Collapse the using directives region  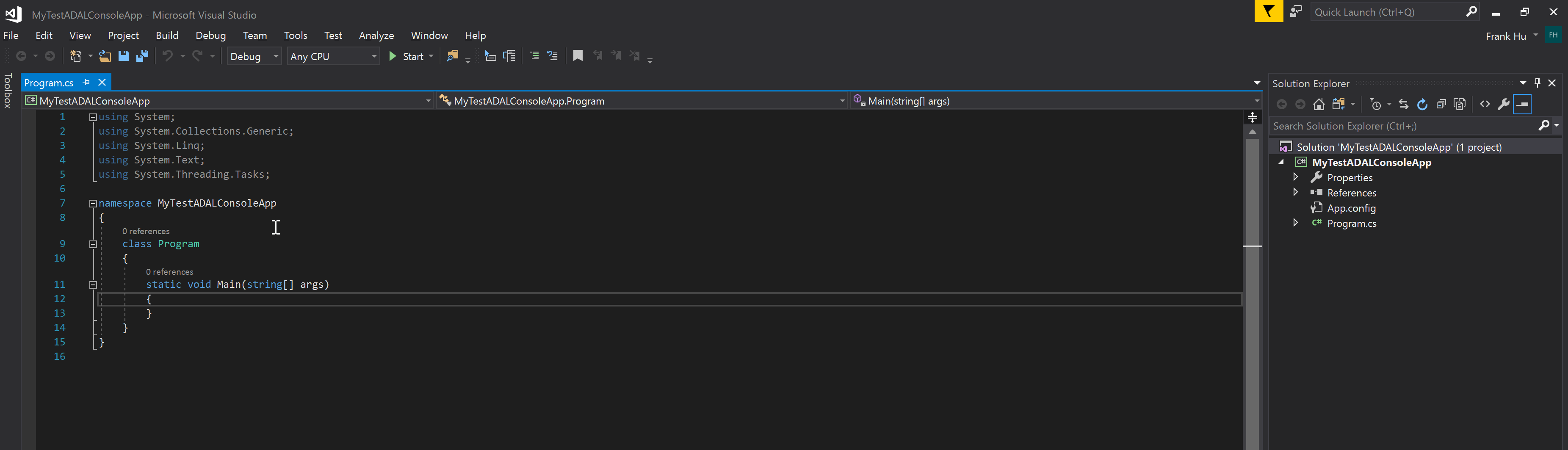(x=93, y=117)
